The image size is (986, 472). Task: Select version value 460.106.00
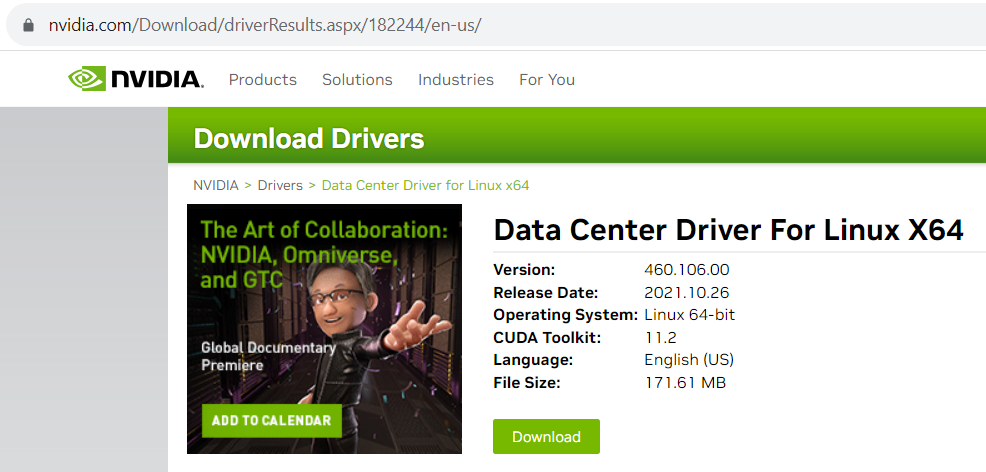pos(687,270)
